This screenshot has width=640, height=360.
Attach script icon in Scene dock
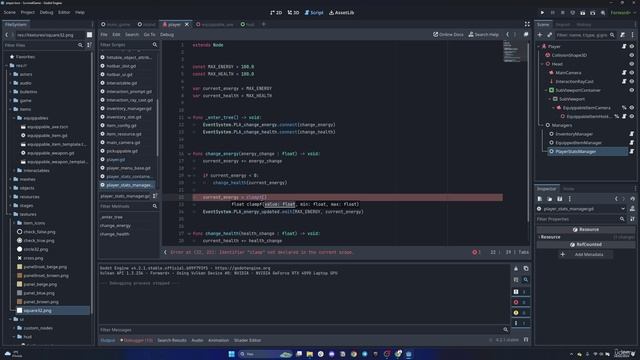622,35
